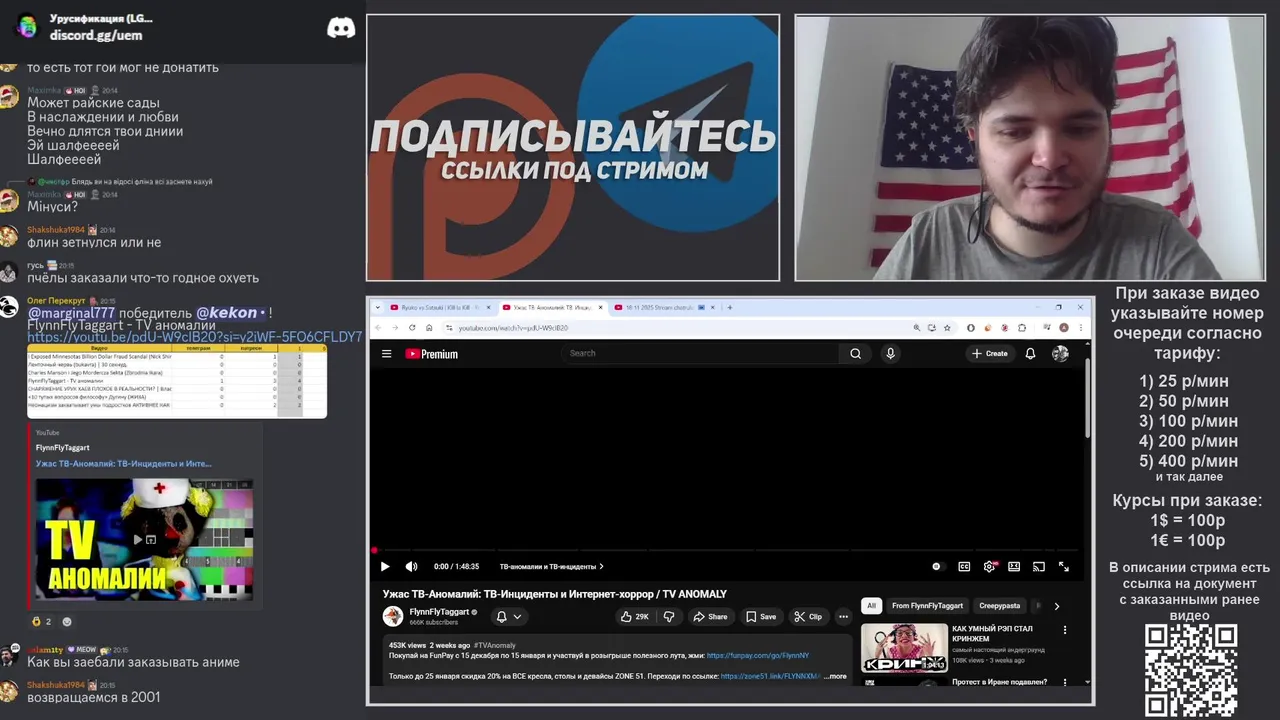The height and width of the screenshot is (720, 1280).
Task: Select the From FlynnFlyTaggart chip
Action: click(x=927, y=605)
